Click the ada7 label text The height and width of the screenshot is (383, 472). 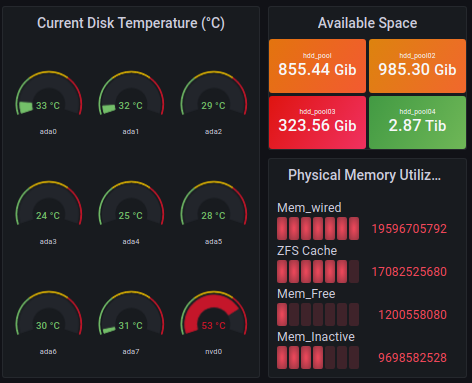click(x=131, y=352)
